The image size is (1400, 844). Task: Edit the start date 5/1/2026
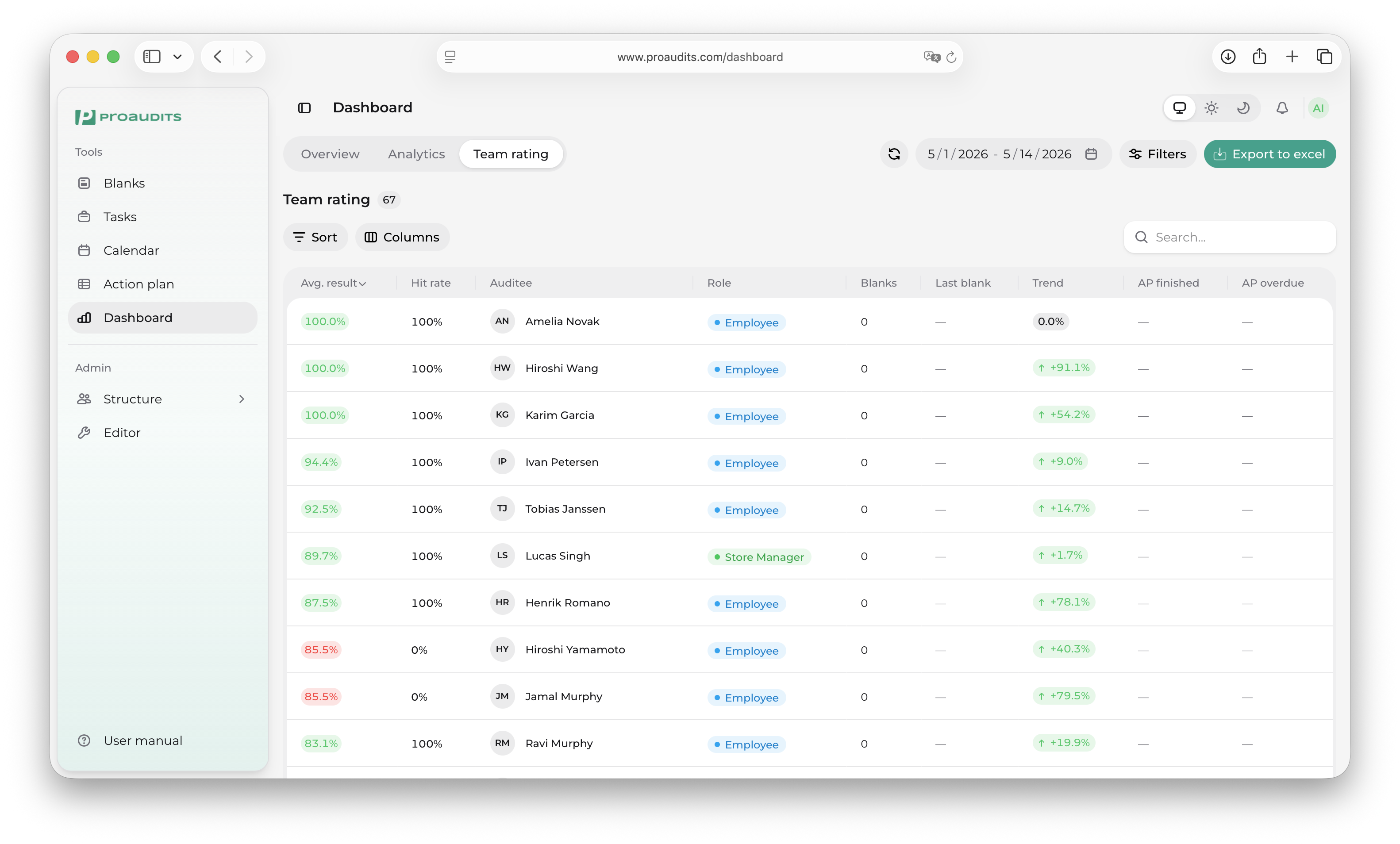pos(958,154)
